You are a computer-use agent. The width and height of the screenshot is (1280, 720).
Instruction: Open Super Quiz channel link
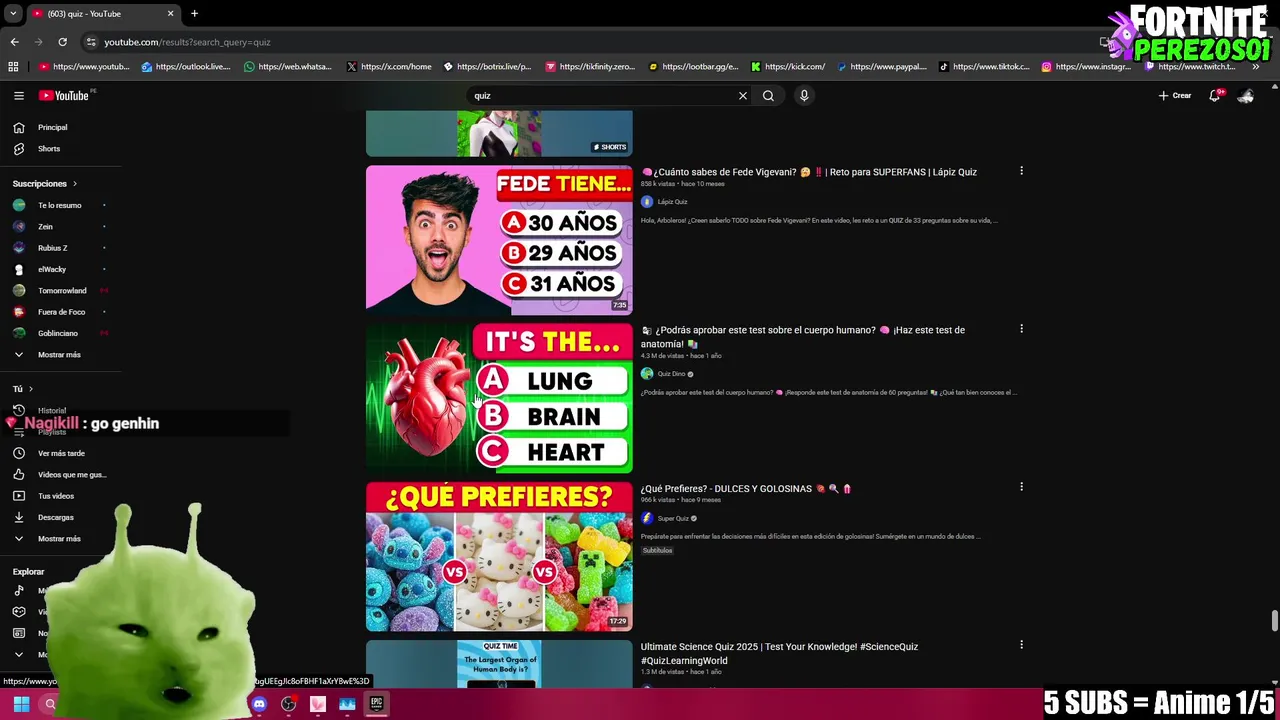coord(673,518)
